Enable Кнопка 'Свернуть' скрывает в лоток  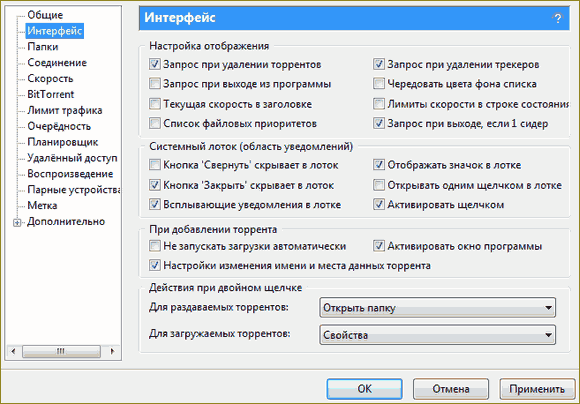pyautogui.click(x=155, y=165)
